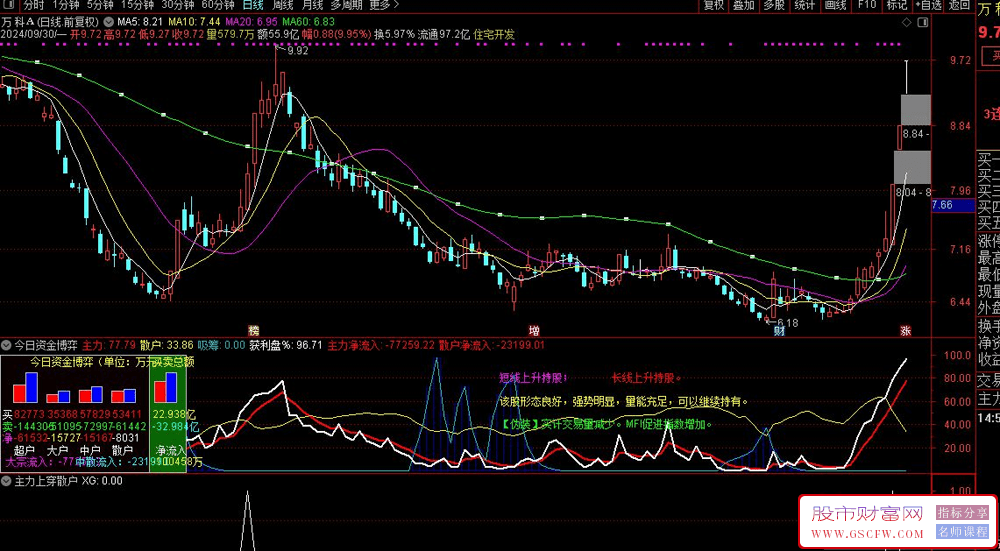Screen dimensions: 1000x551
Task: Activate the 画线 drawing tool
Action: (x=835, y=5)
